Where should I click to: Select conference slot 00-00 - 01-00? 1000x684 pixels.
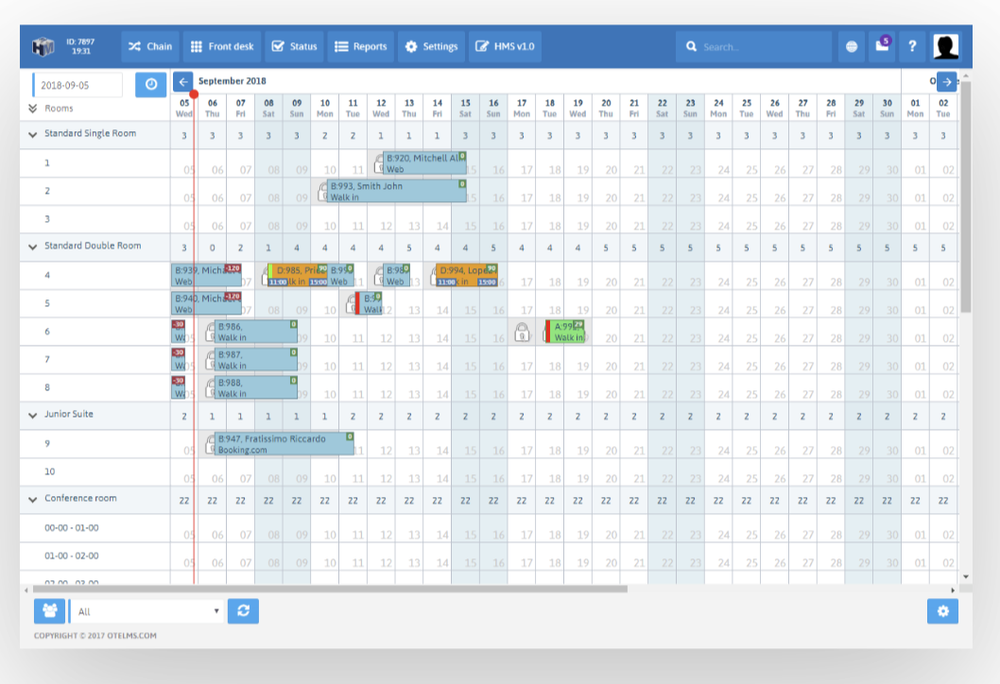coord(95,528)
